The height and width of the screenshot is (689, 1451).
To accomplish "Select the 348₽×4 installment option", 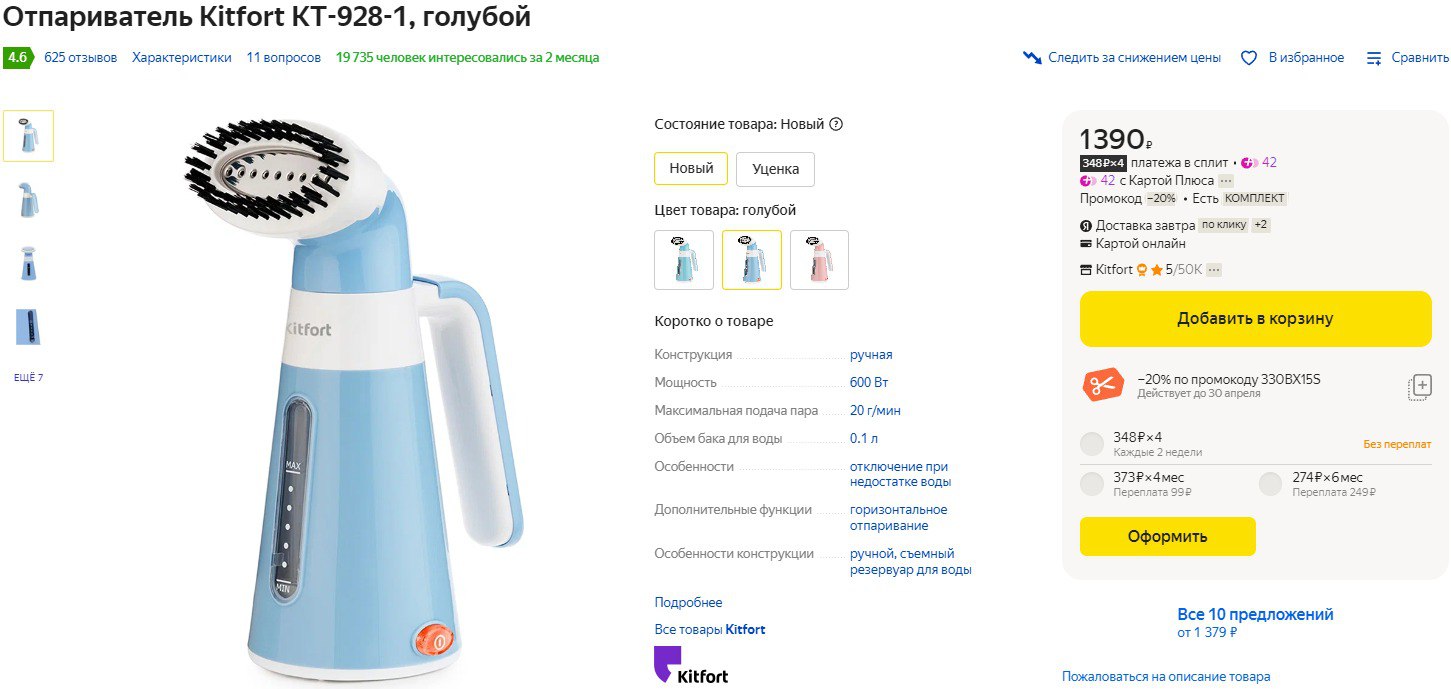I will pos(1092,444).
